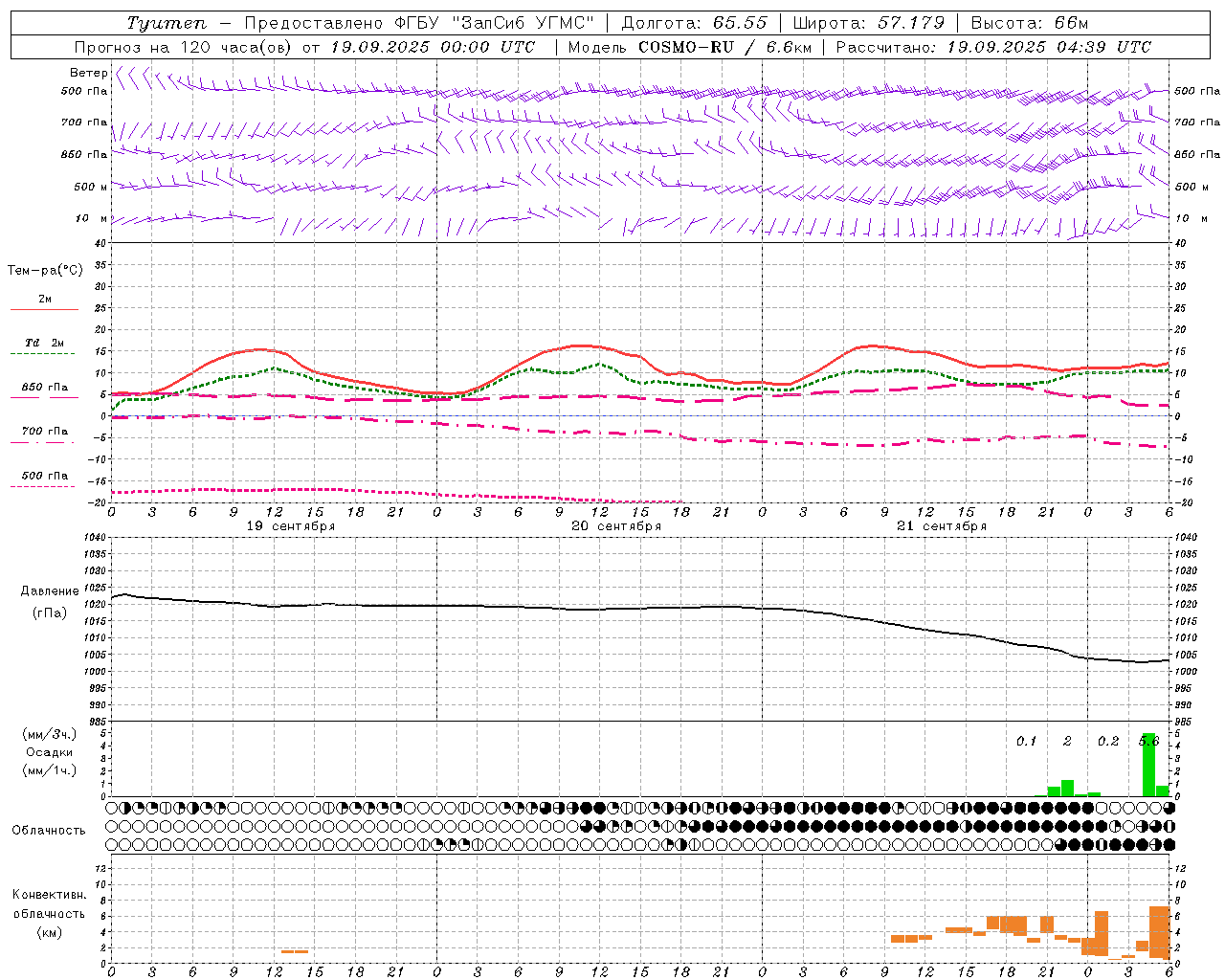Click the '21 сентября' date label
This screenshot has height=980, width=1225.
(x=942, y=526)
